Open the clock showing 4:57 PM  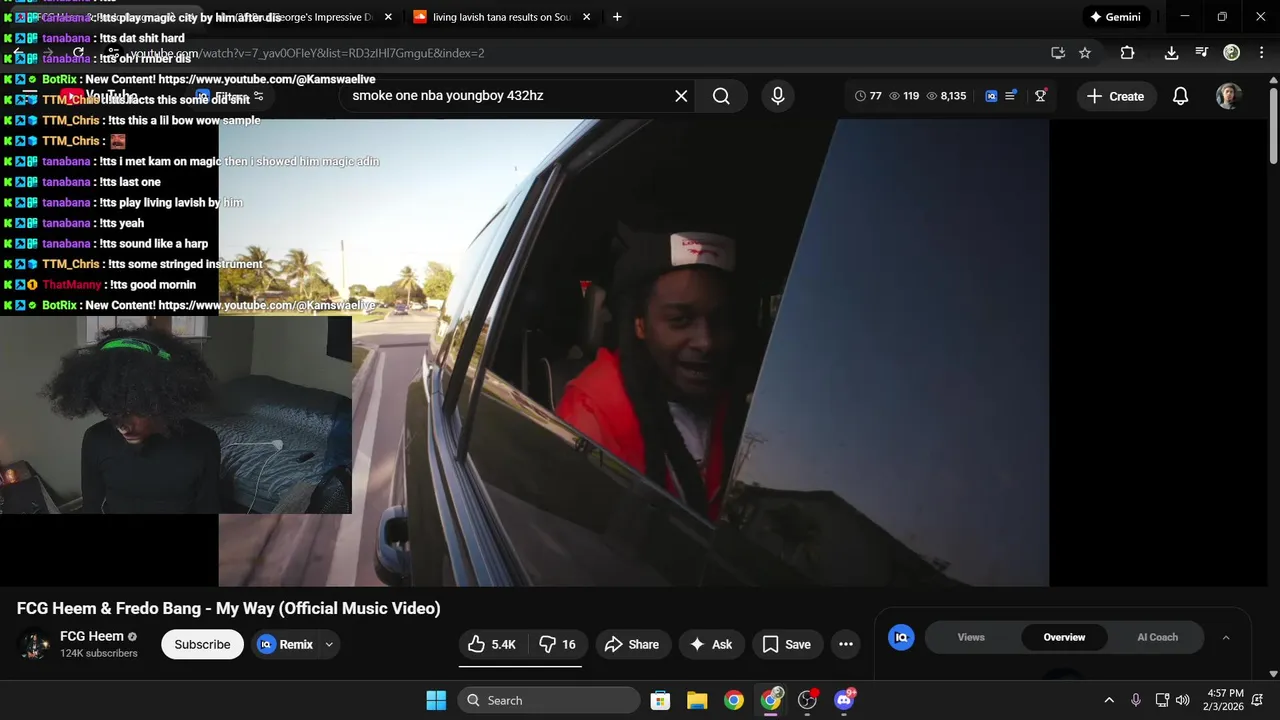pos(1226,700)
